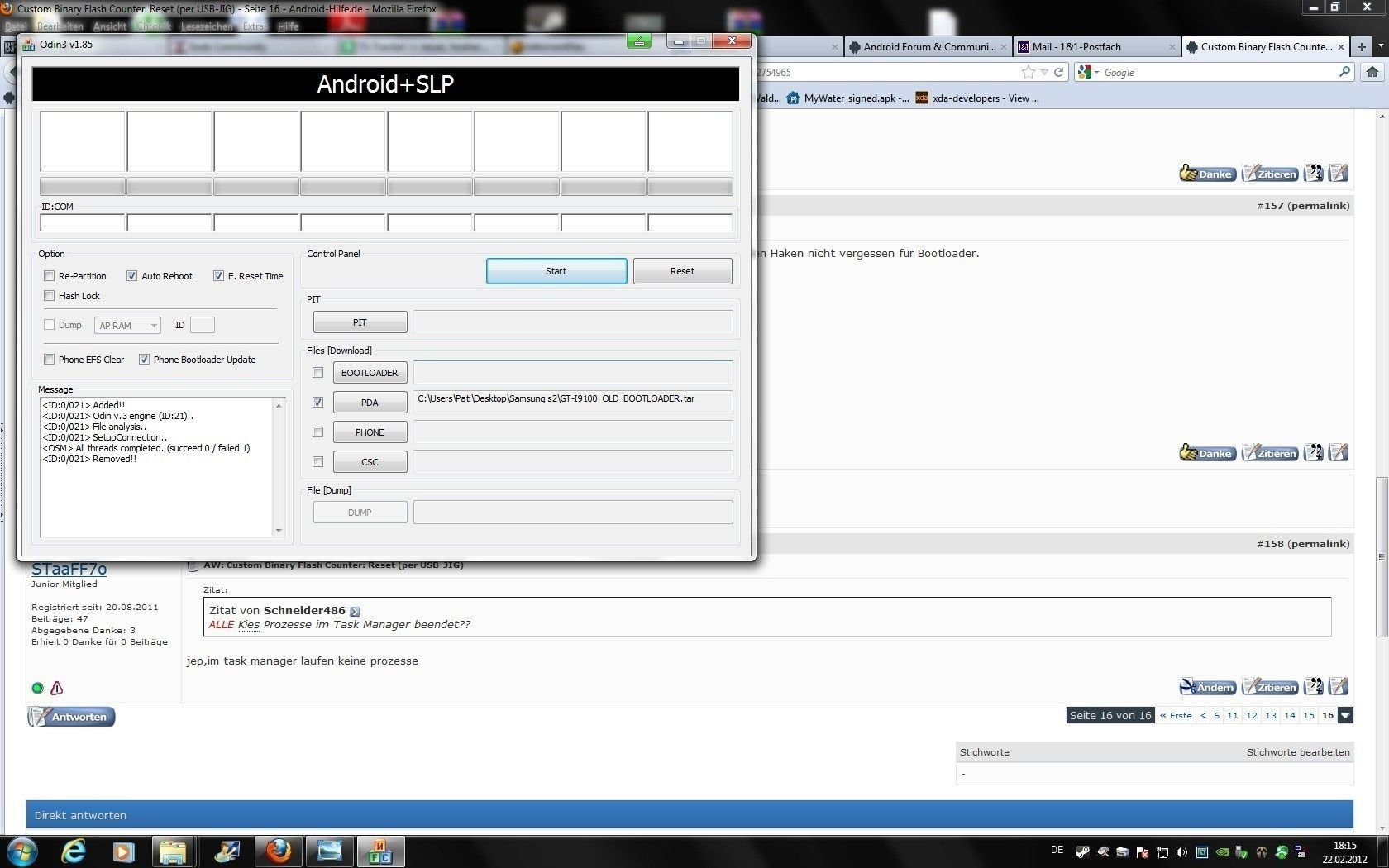Launch Internet Explorer from taskbar
Viewport: 1389px width, 868px height.
coord(74,851)
